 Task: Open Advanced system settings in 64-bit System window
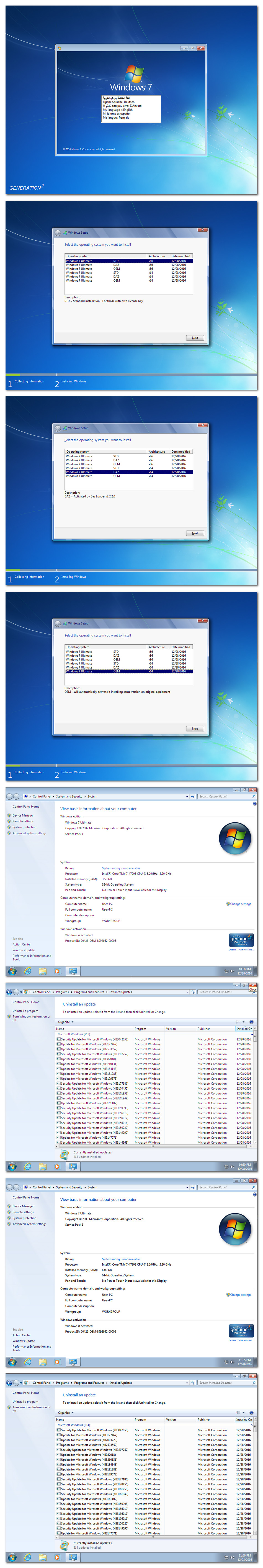coord(29,1223)
